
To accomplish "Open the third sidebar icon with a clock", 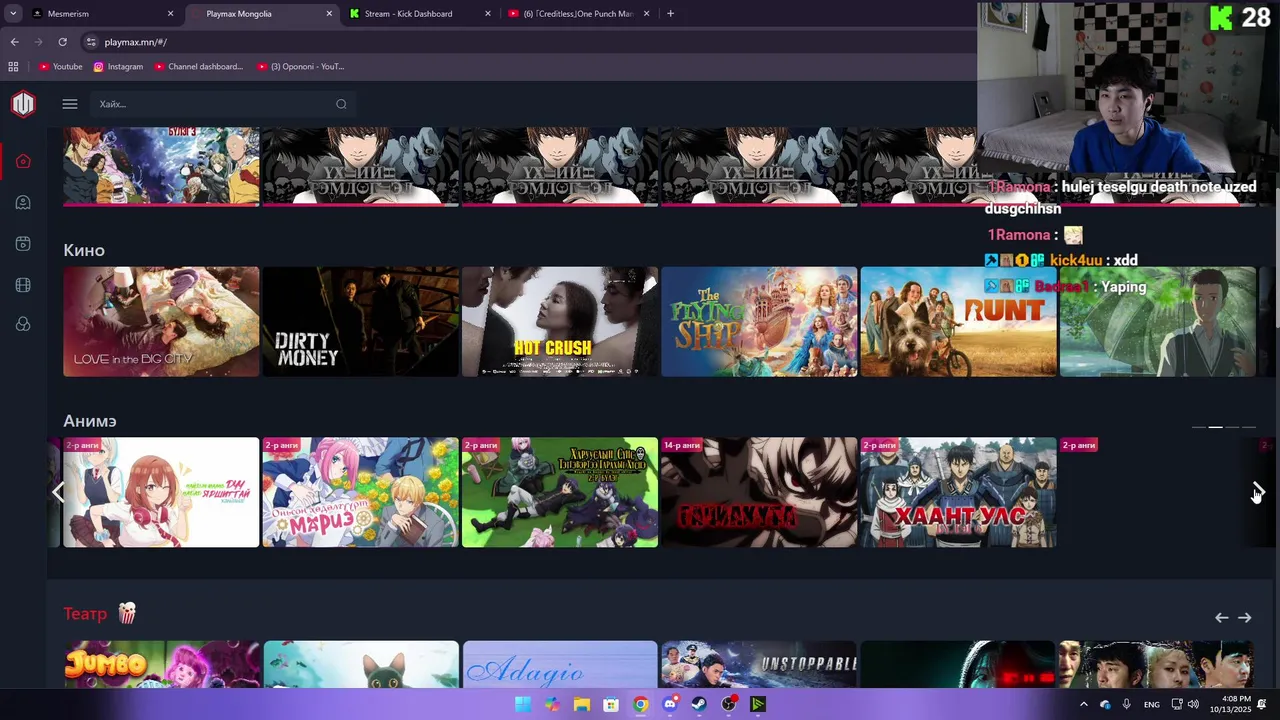I will coord(23,244).
